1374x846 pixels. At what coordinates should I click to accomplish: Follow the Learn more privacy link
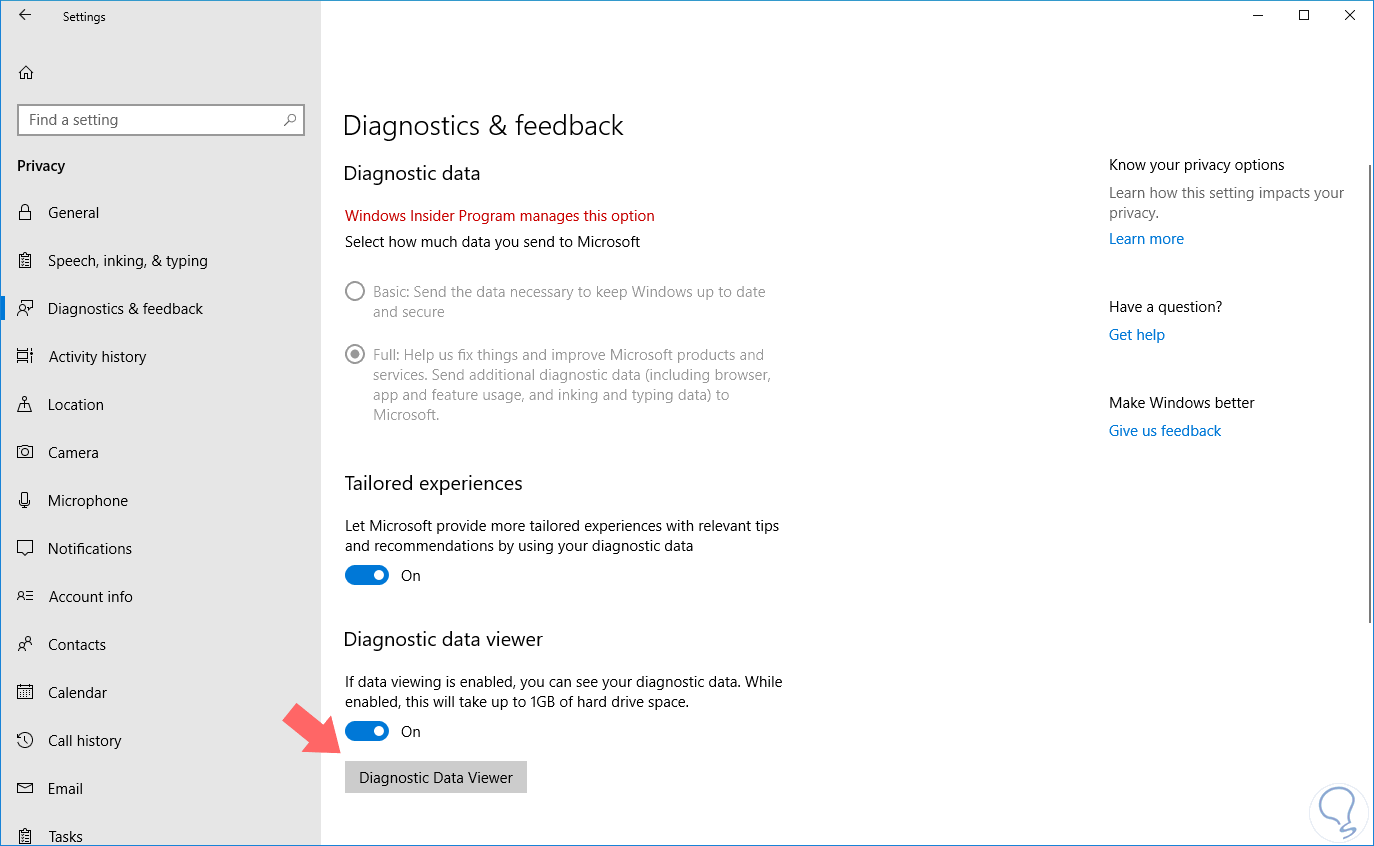(x=1146, y=239)
